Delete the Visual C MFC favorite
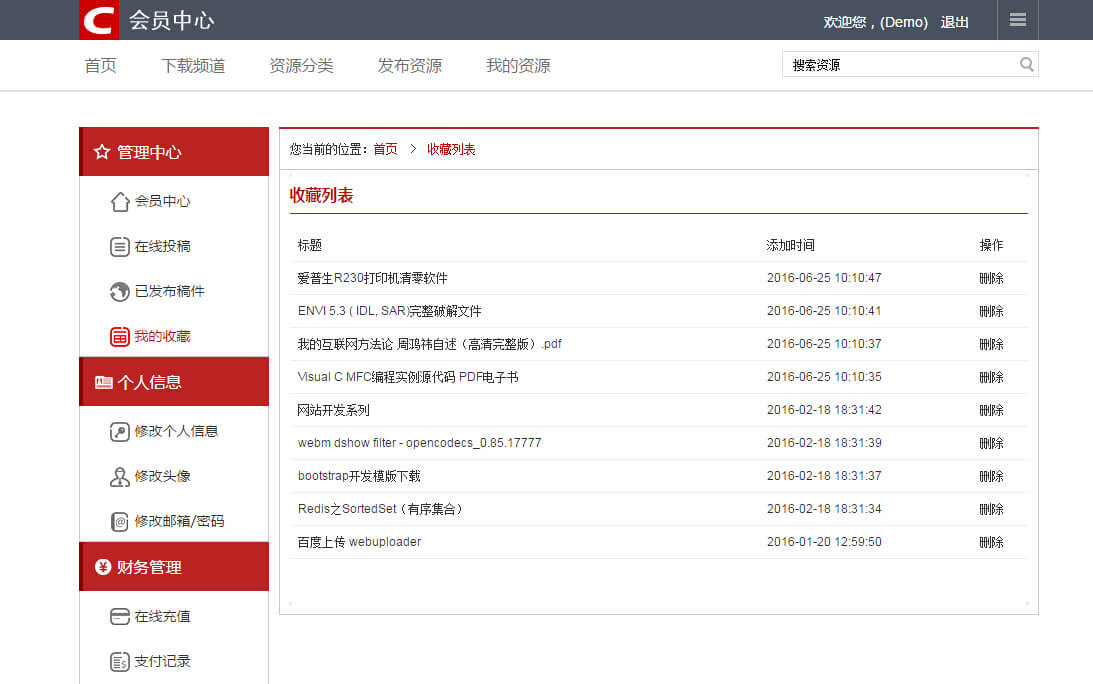1093x684 pixels. coord(991,377)
